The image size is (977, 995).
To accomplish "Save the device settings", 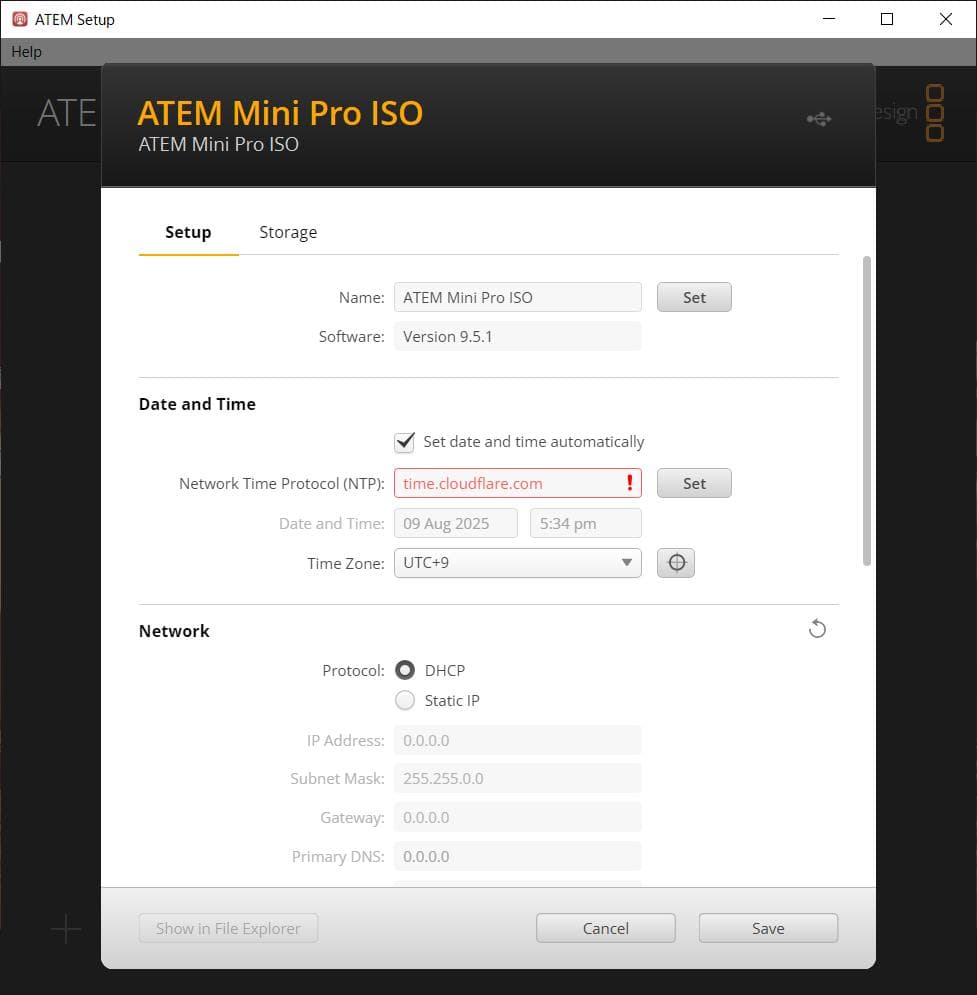I will (x=767, y=927).
